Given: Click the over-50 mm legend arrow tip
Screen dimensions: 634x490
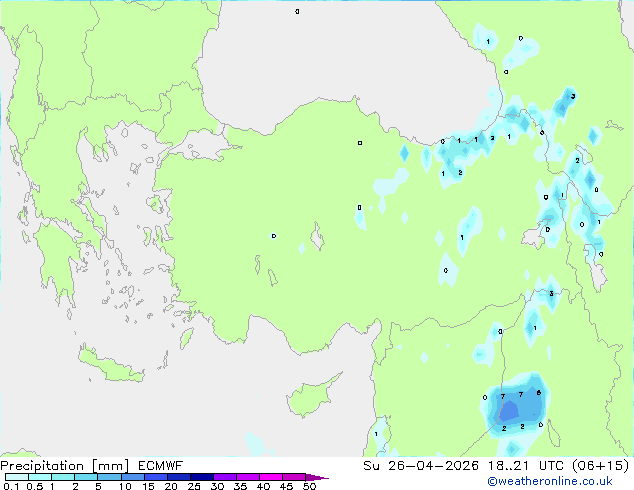Looking at the screenshot, I should coord(317,477).
